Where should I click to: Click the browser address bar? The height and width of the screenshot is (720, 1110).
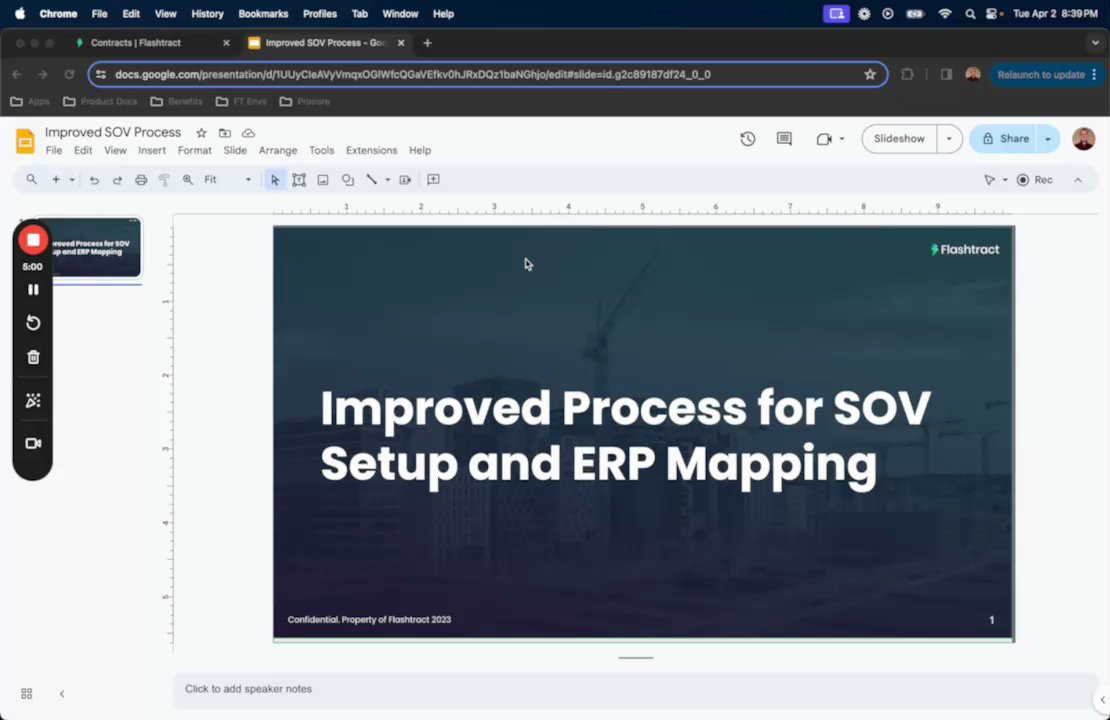(x=487, y=74)
